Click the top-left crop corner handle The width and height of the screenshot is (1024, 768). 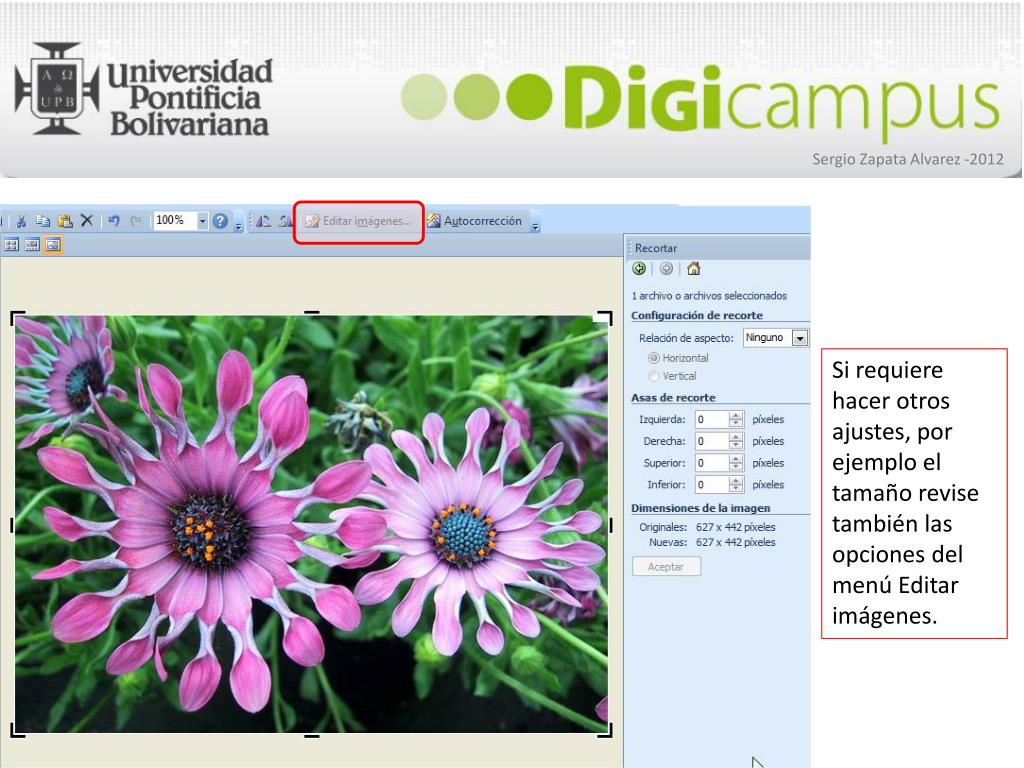point(18,318)
